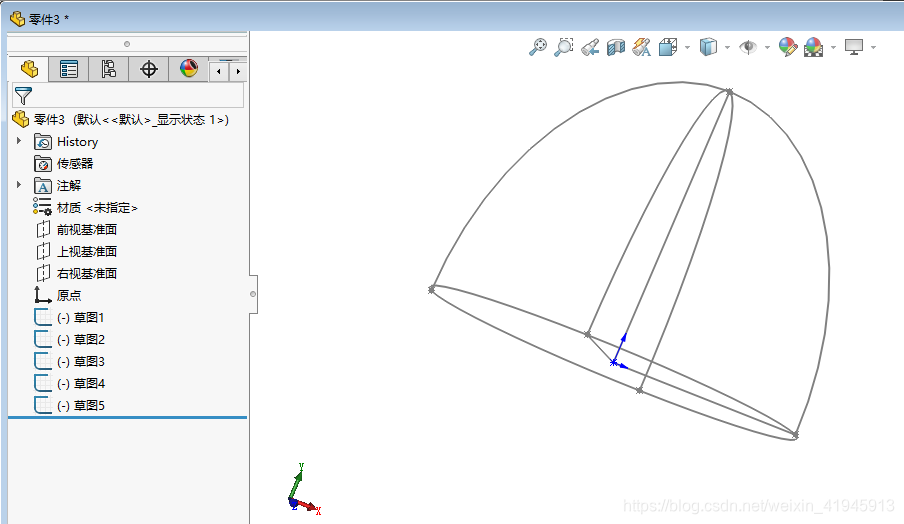Click the Hide/Show Items eye icon
This screenshot has width=904, height=524.
tap(748, 47)
